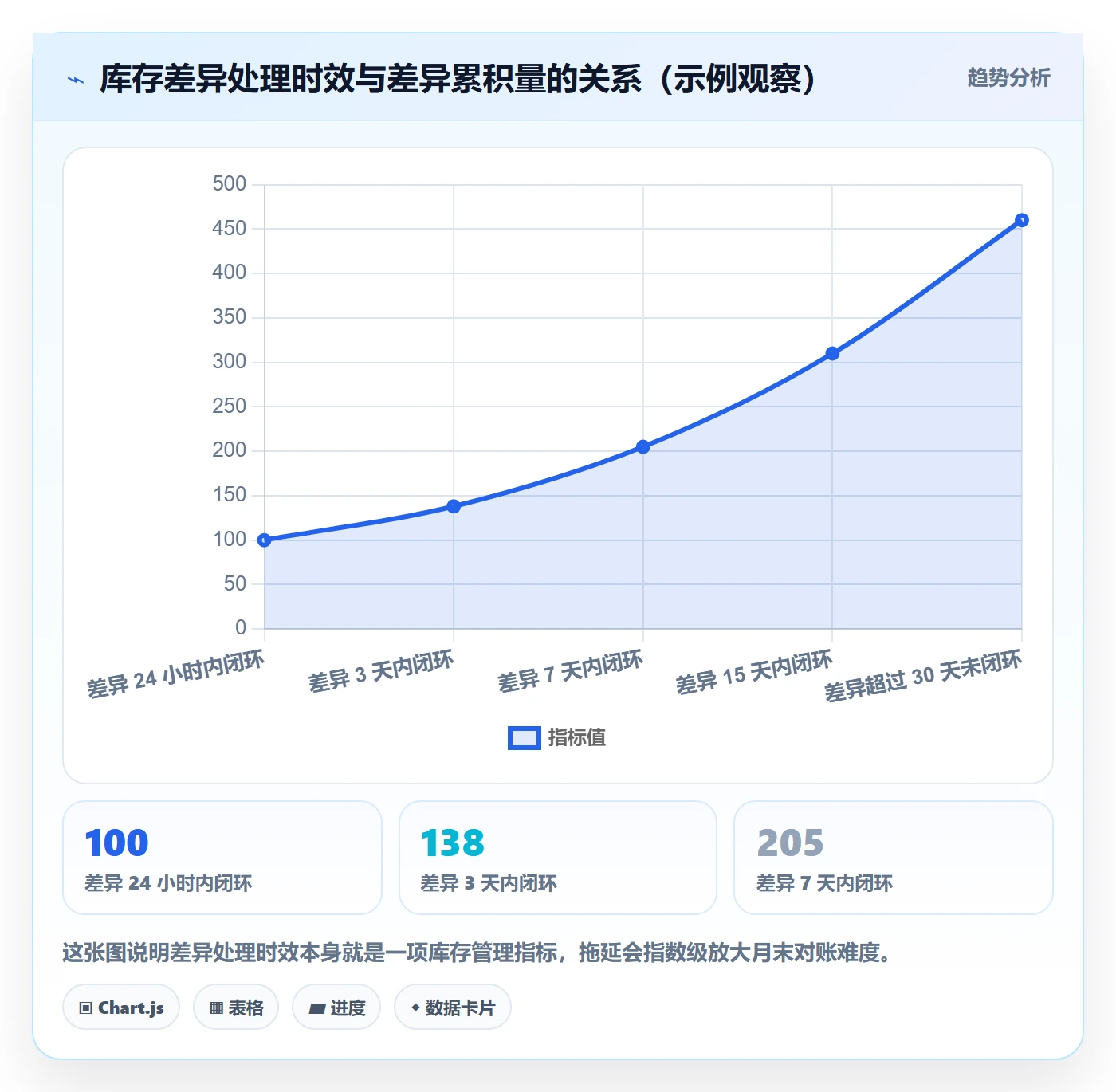Image resolution: width=1116 pixels, height=1092 pixels.
Task: Click the y-axis value 250
Action: [230, 407]
